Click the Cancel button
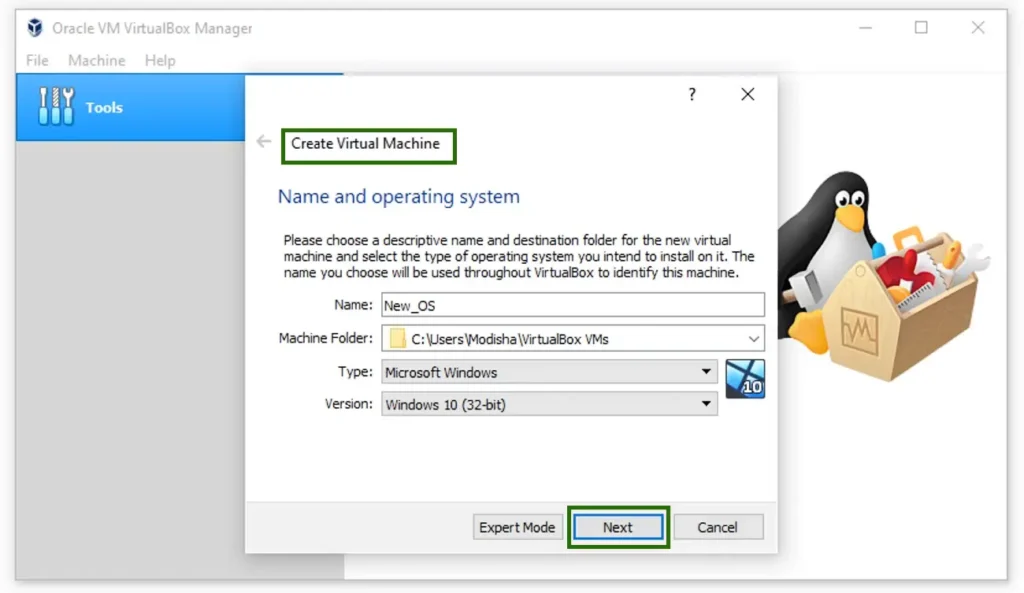Screen dimensions: 1024x593 718,527
